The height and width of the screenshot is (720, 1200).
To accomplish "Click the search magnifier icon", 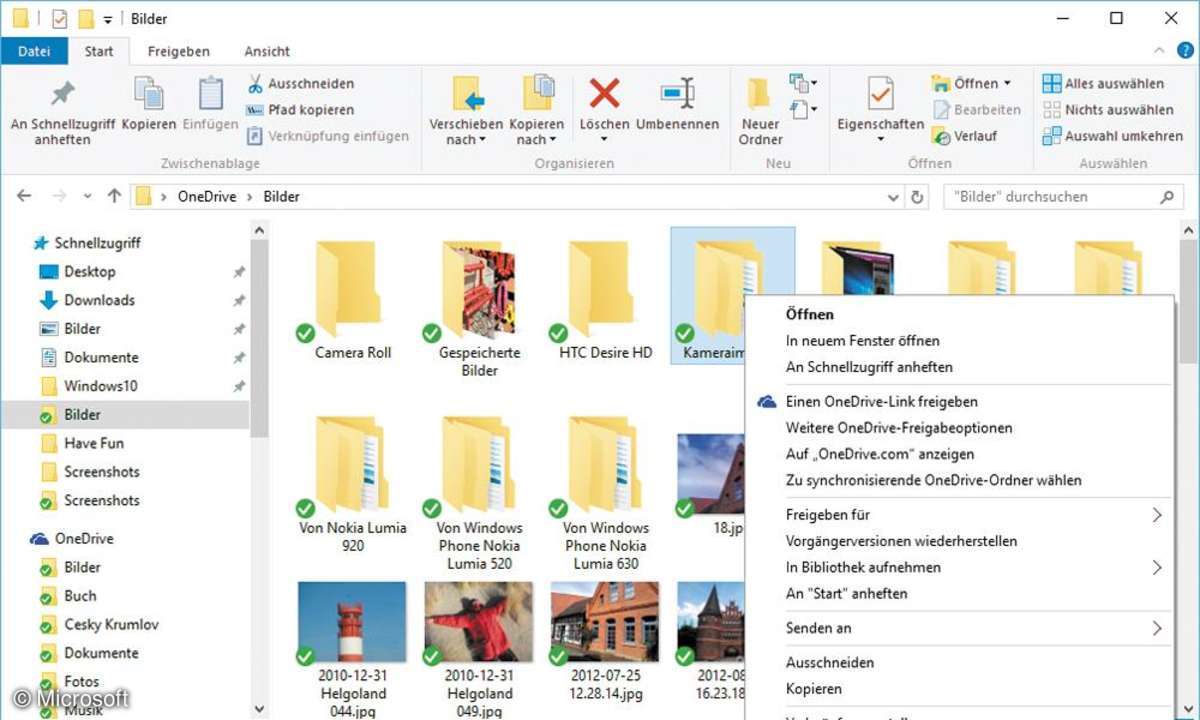I will (x=1166, y=197).
